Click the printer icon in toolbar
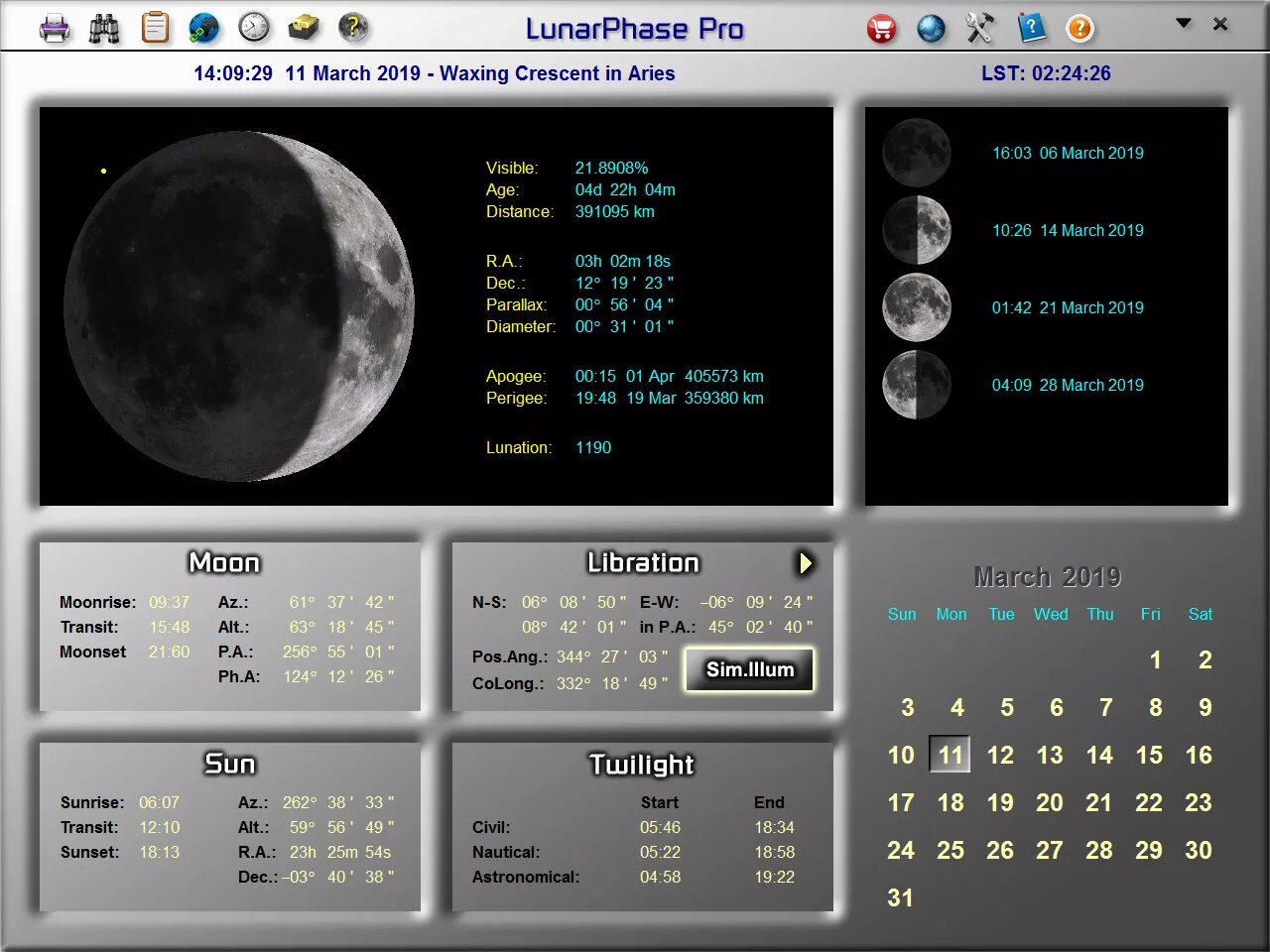The image size is (1270, 952). point(55,28)
